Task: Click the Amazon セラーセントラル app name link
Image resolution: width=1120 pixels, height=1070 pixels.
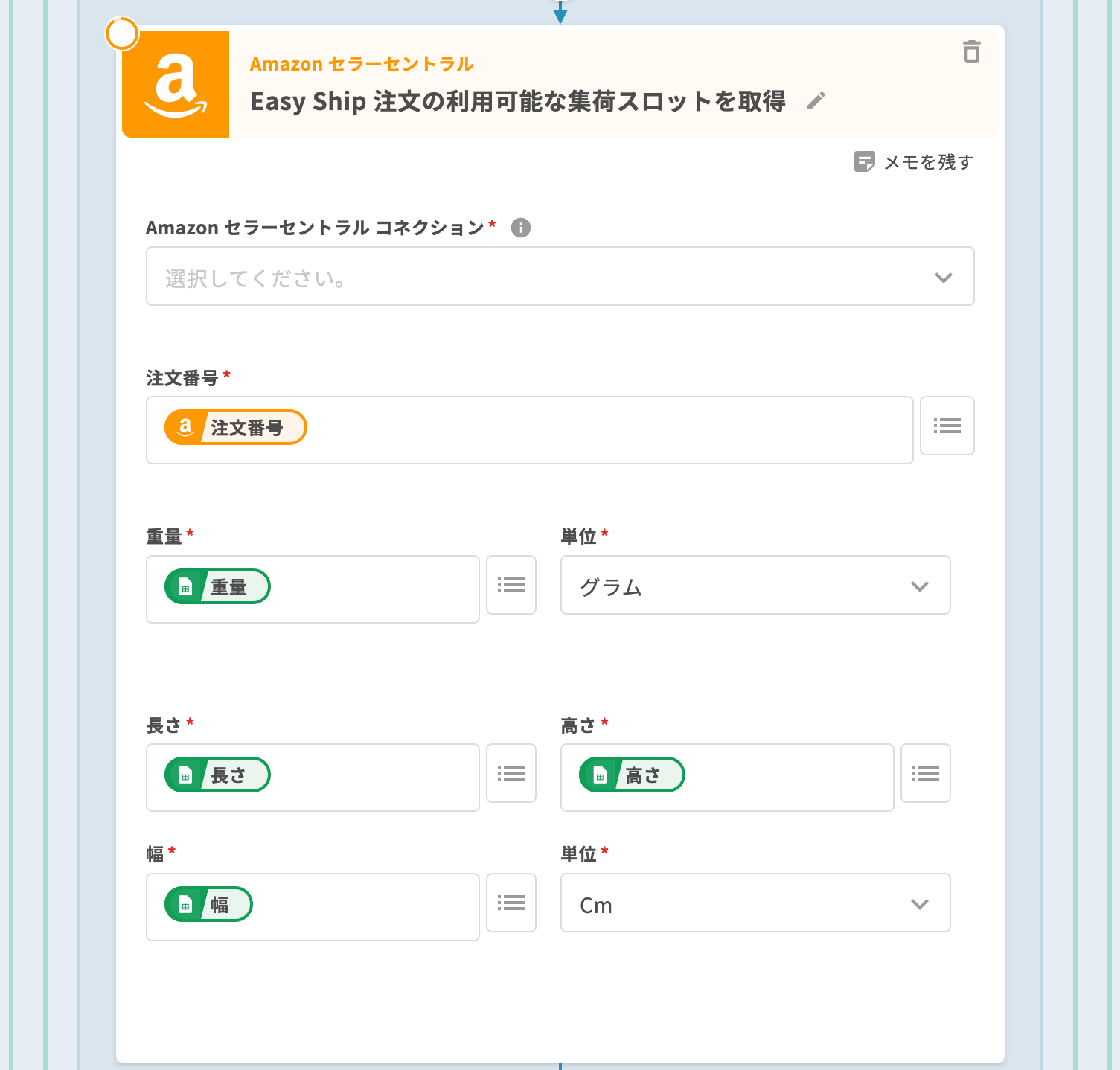Action: [x=362, y=64]
